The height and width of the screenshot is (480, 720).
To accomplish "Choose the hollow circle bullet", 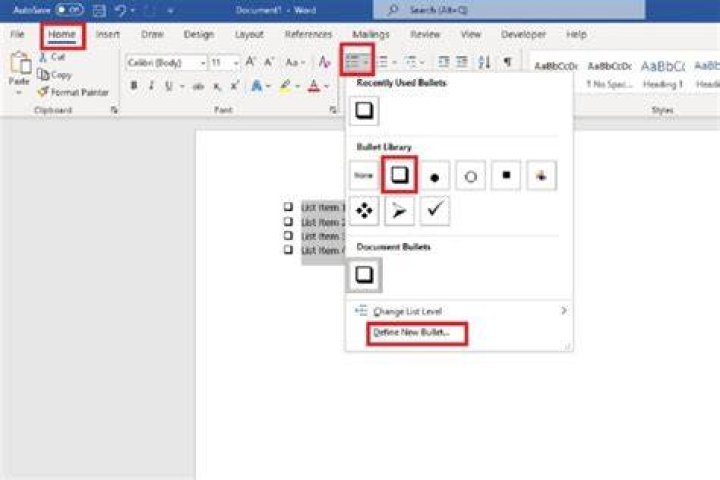I will [470, 175].
